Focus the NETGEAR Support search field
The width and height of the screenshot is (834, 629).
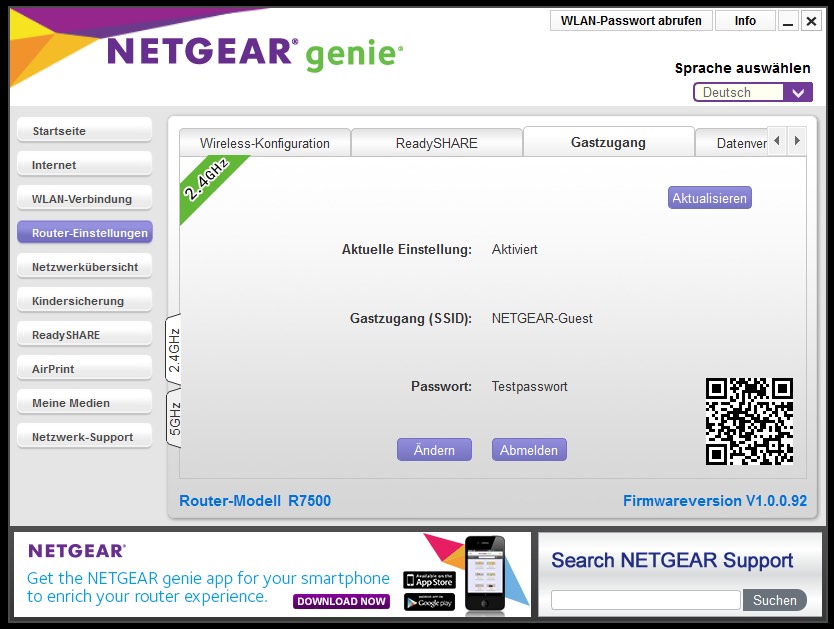pos(646,600)
